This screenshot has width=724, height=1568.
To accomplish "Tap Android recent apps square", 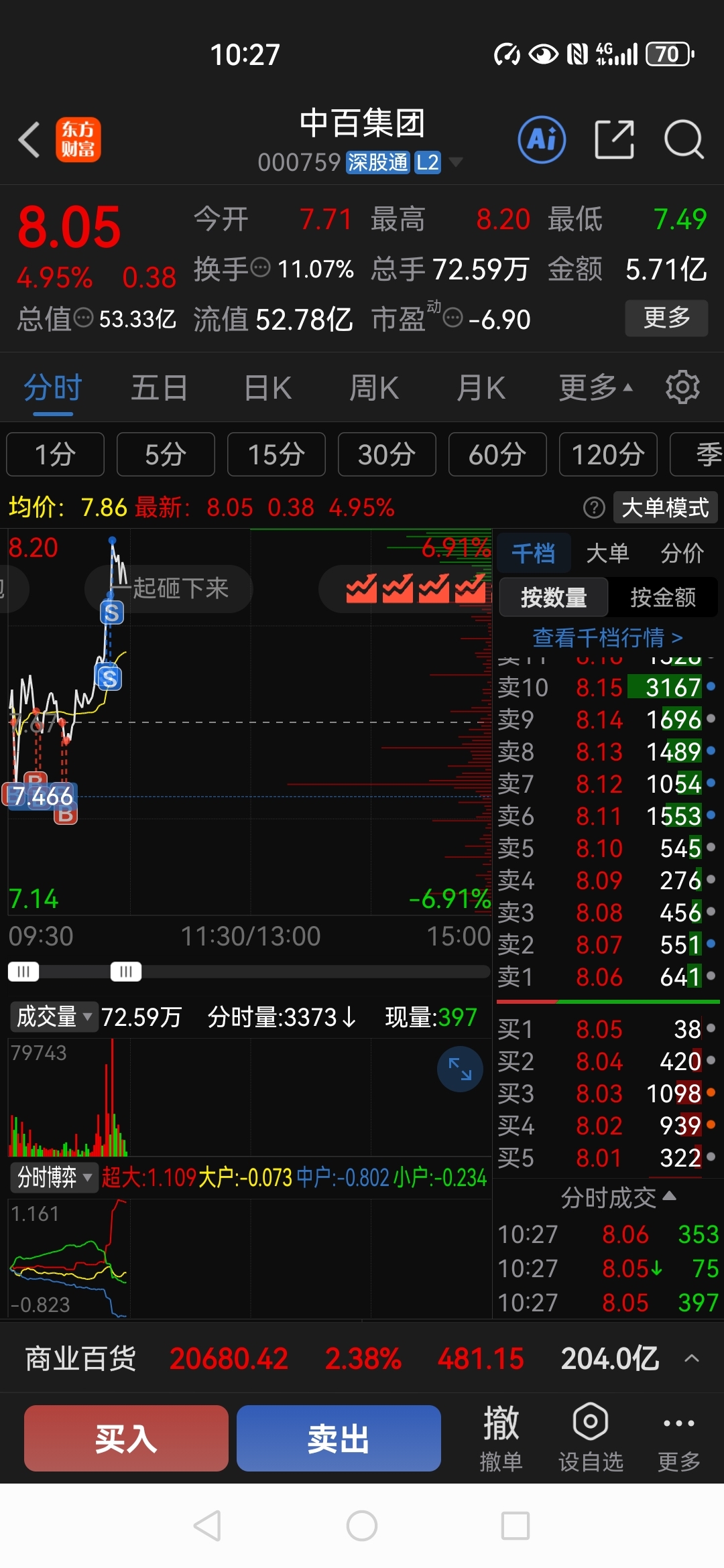I will [516, 1526].
